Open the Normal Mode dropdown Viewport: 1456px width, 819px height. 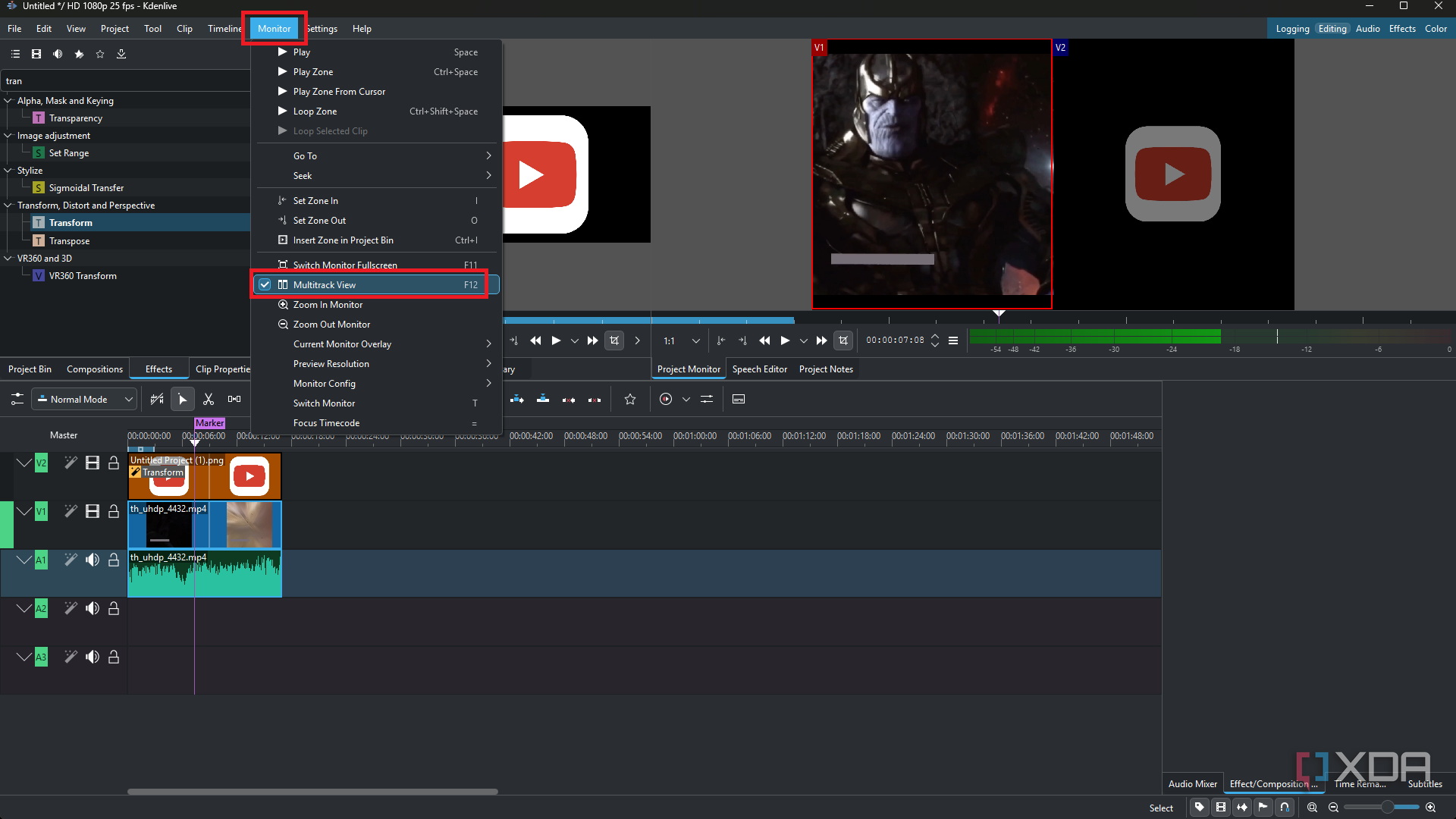point(84,399)
